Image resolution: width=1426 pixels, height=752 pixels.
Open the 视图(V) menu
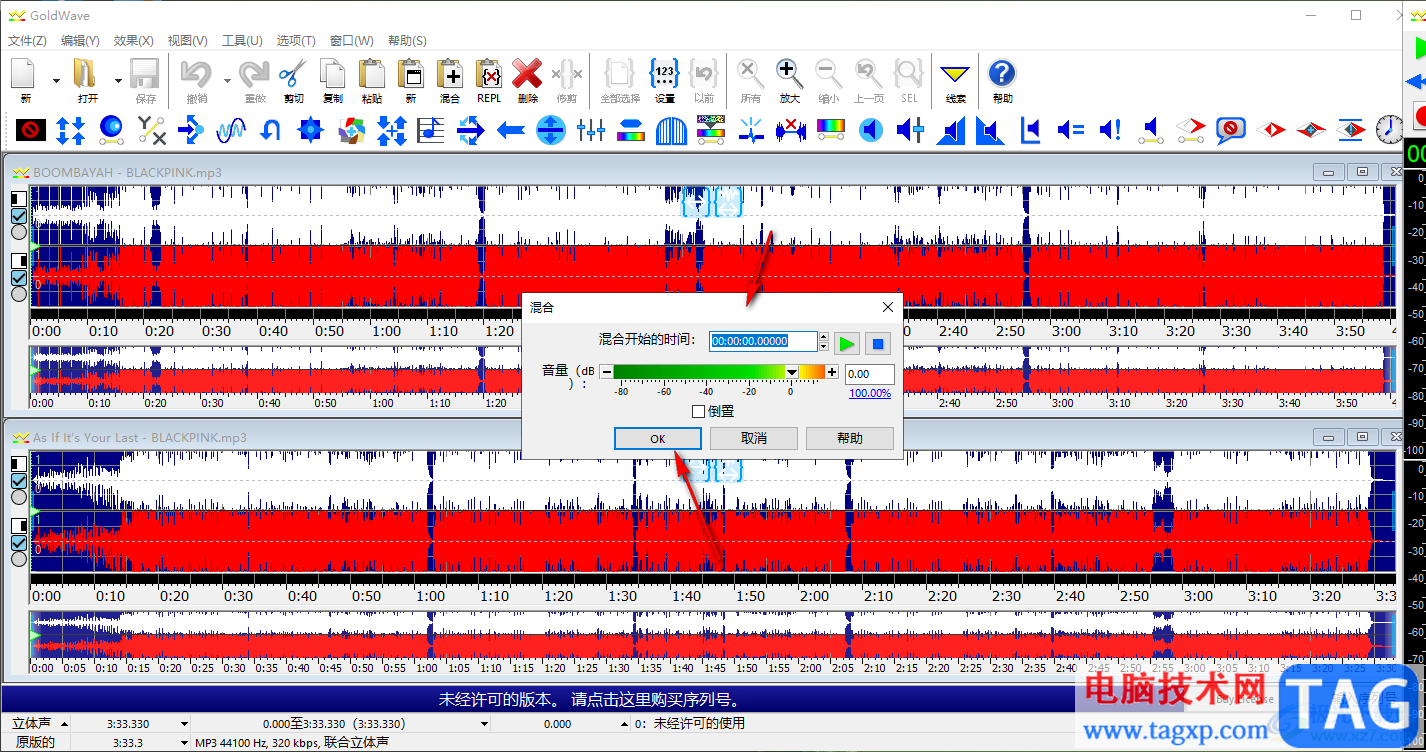click(x=187, y=41)
